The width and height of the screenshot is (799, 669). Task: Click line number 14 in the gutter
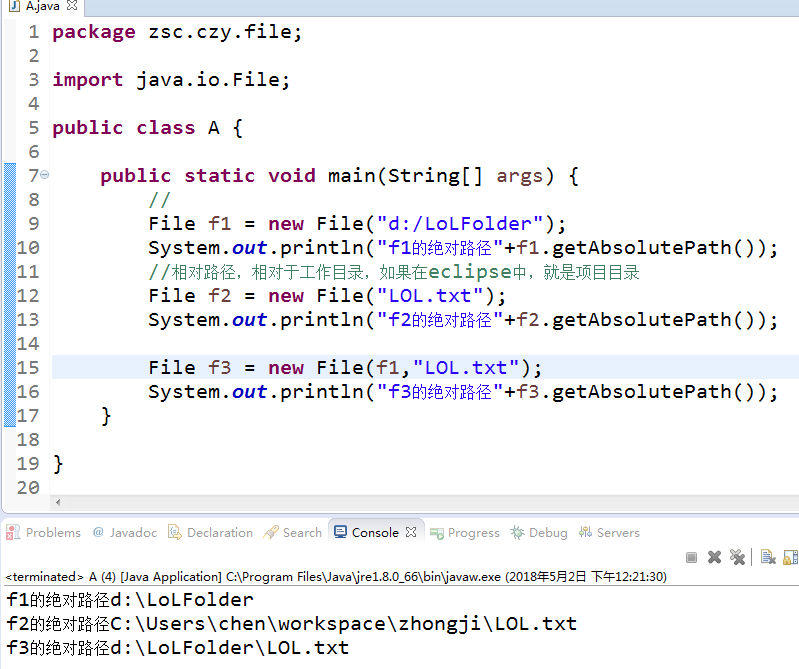[28, 344]
